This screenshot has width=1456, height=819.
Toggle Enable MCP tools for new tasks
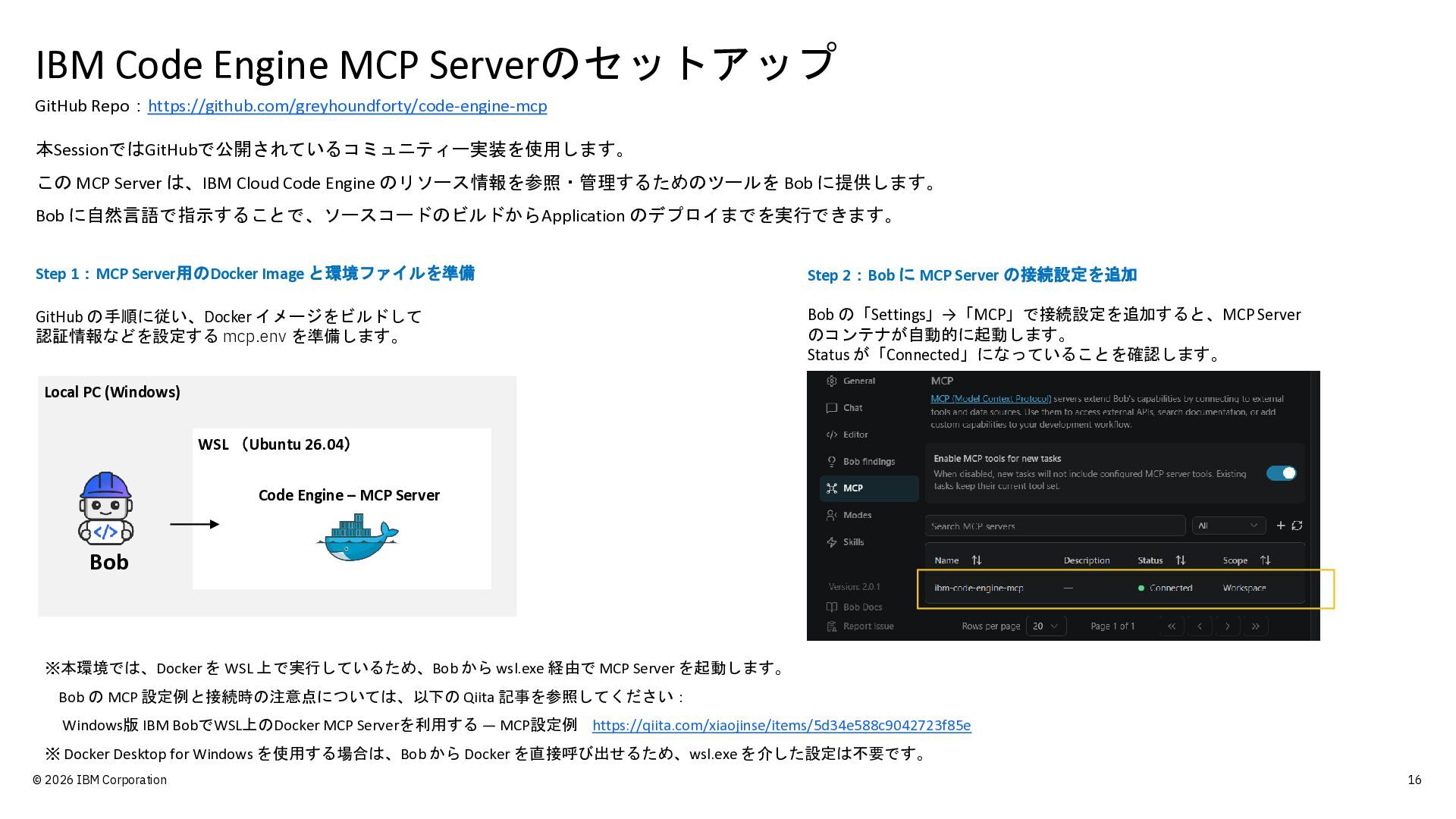1282,473
